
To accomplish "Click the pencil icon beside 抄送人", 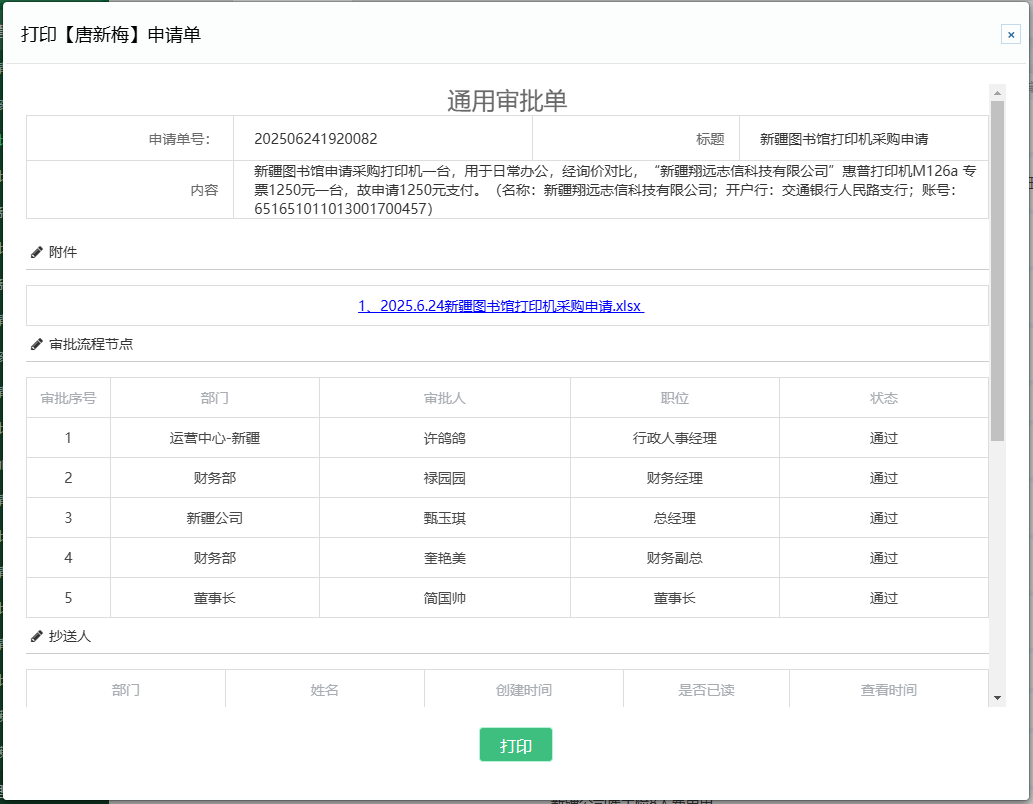I will tap(37, 636).
